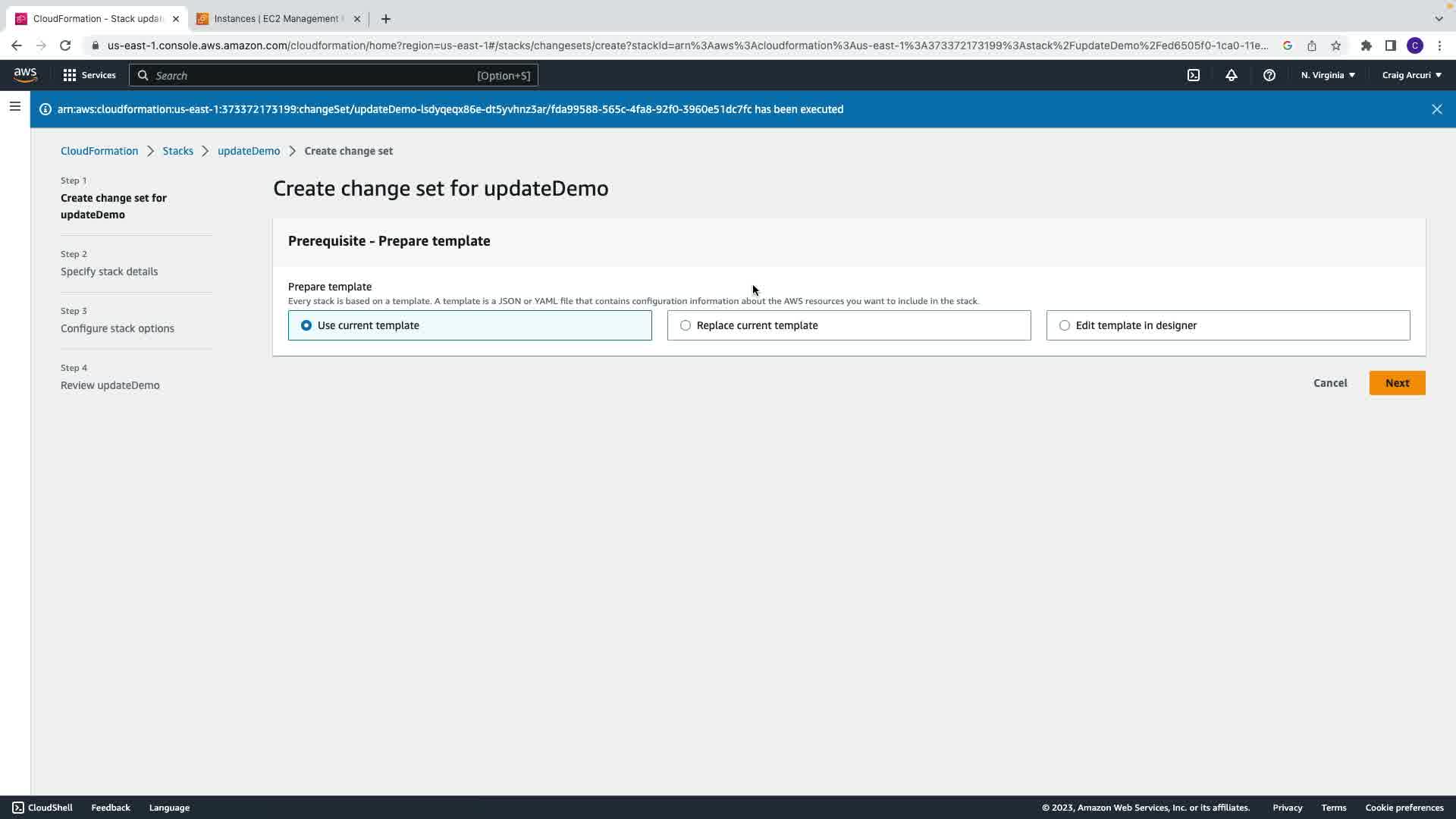Select Use current template option

pyautogui.click(x=306, y=325)
